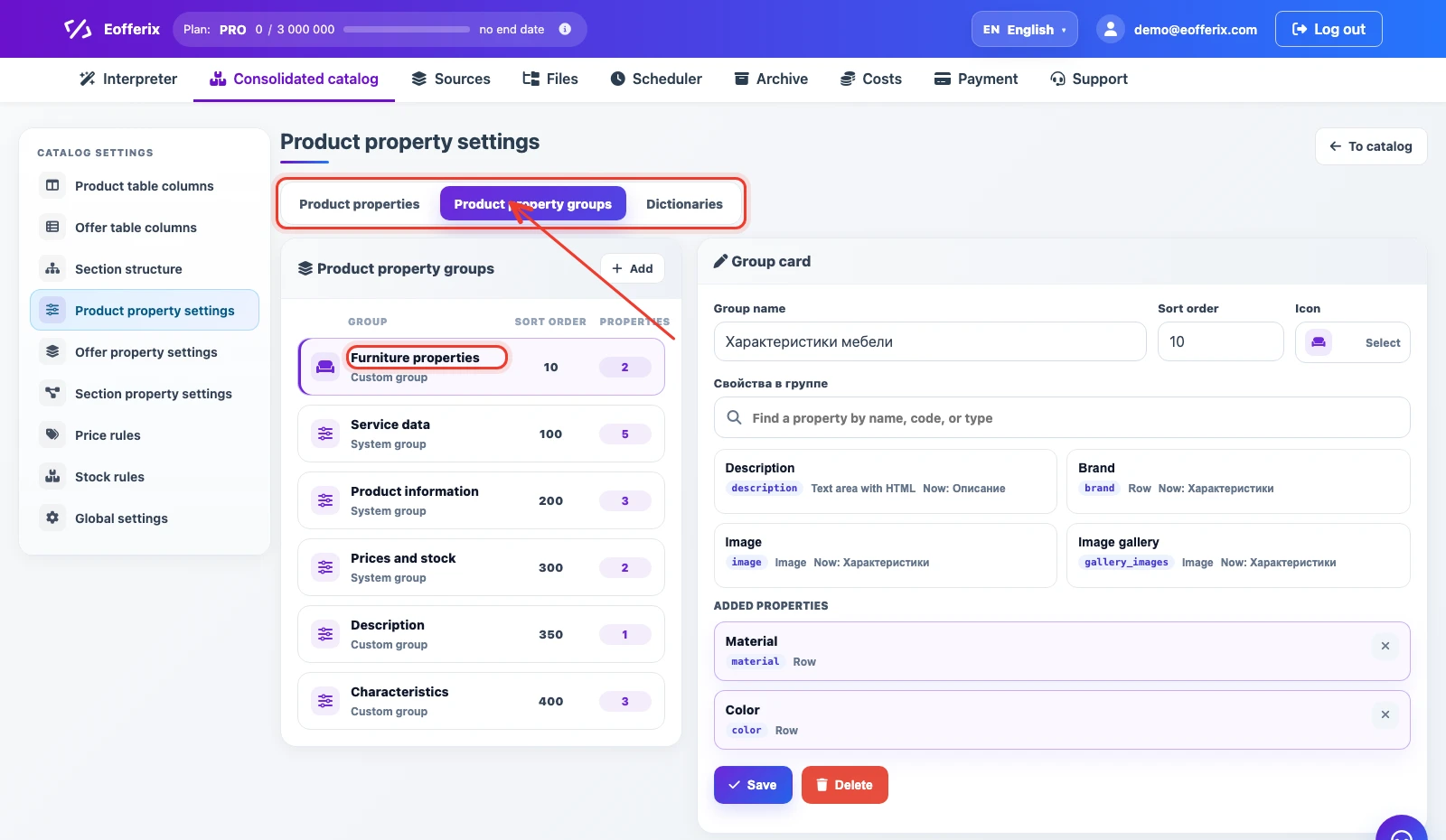1446x840 pixels.
Task: Click the user avatar icon
Action: click(1111, 29)
